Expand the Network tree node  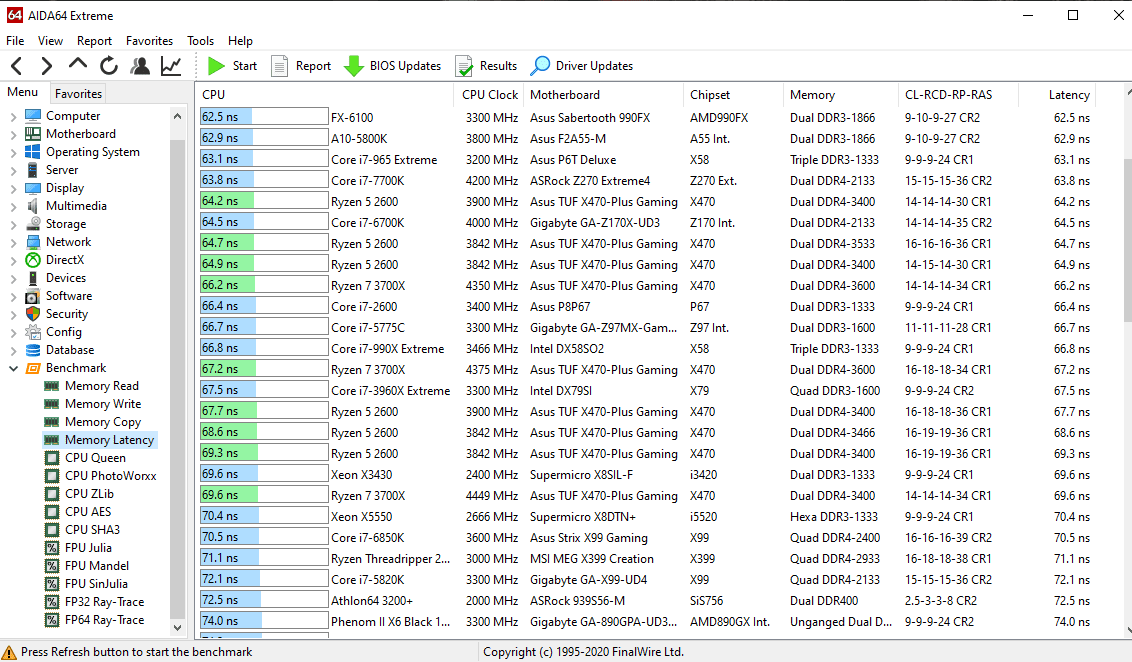click(13, 243)
